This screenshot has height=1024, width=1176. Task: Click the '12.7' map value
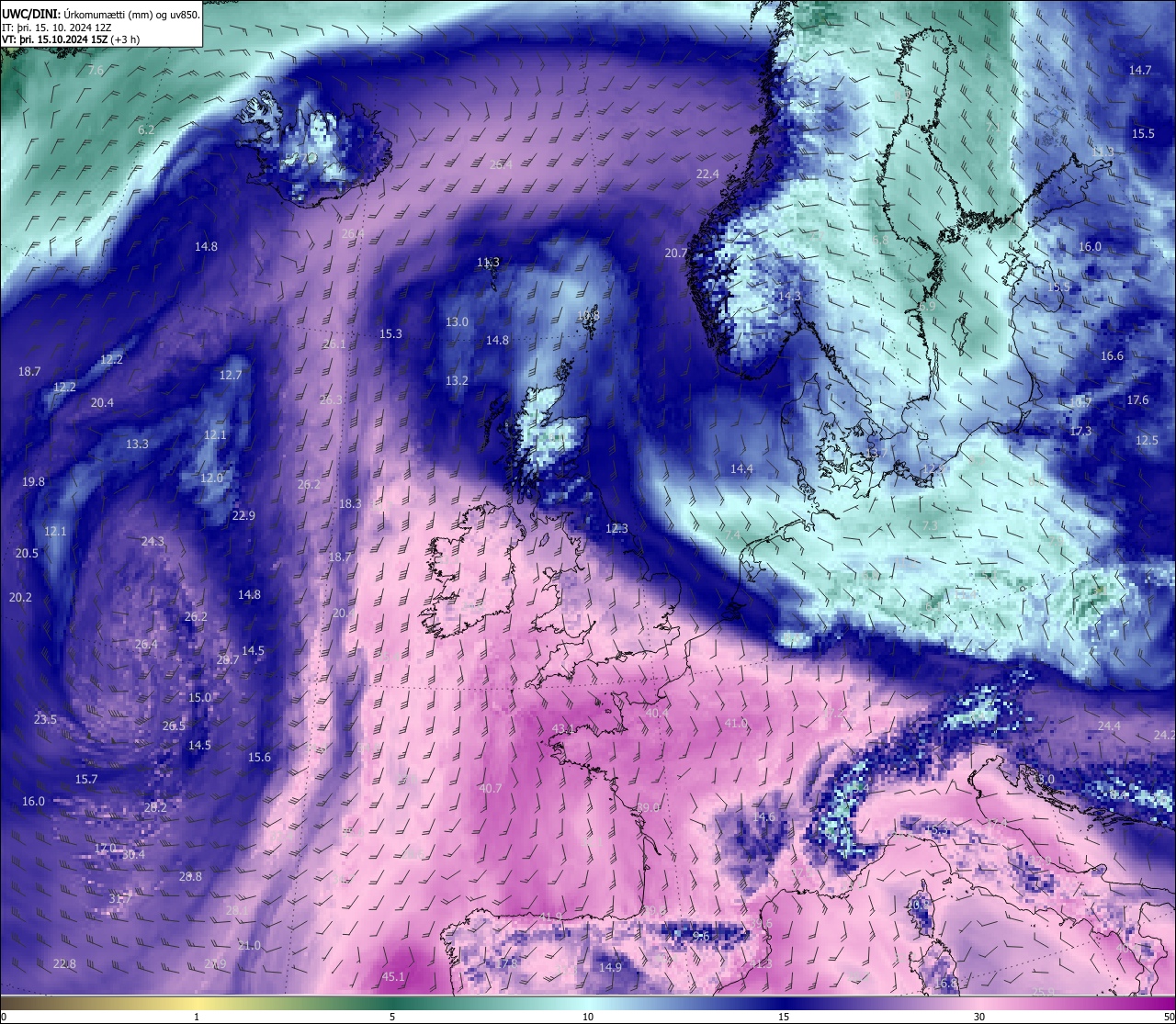click(231, 376)
